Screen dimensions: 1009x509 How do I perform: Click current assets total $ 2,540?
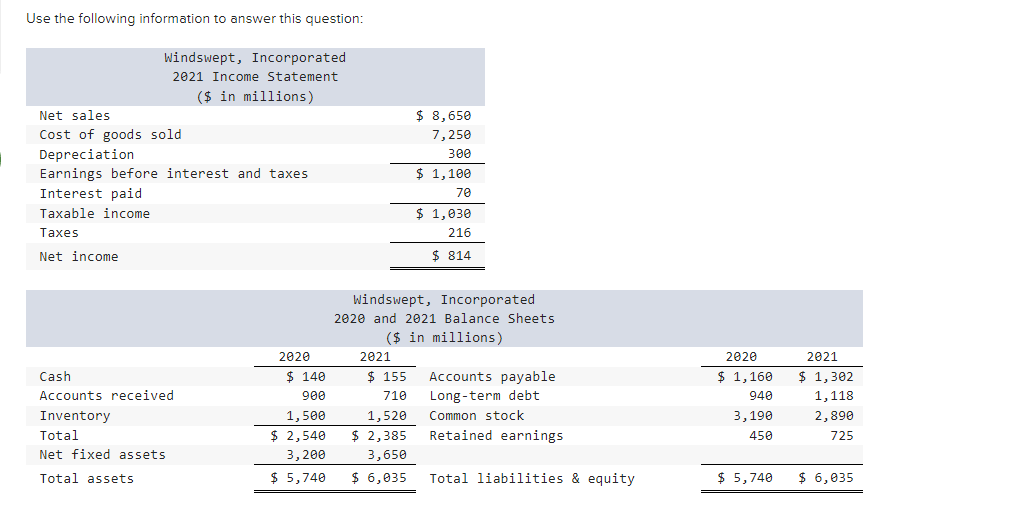pos(298,436)
